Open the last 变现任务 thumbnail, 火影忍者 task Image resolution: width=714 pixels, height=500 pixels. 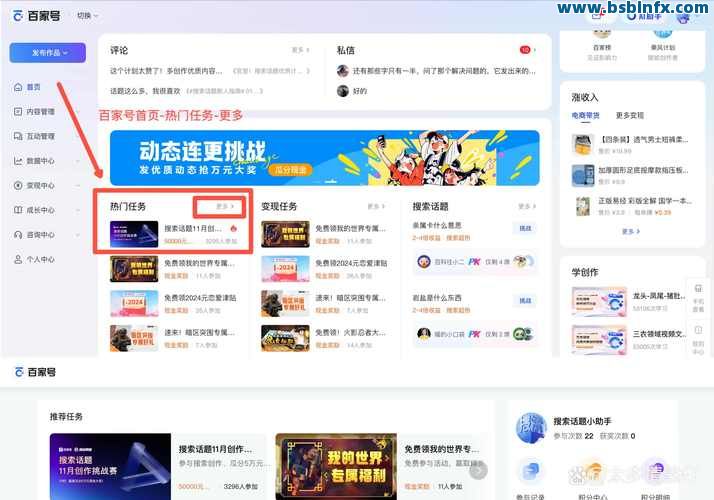click(286, 338)
